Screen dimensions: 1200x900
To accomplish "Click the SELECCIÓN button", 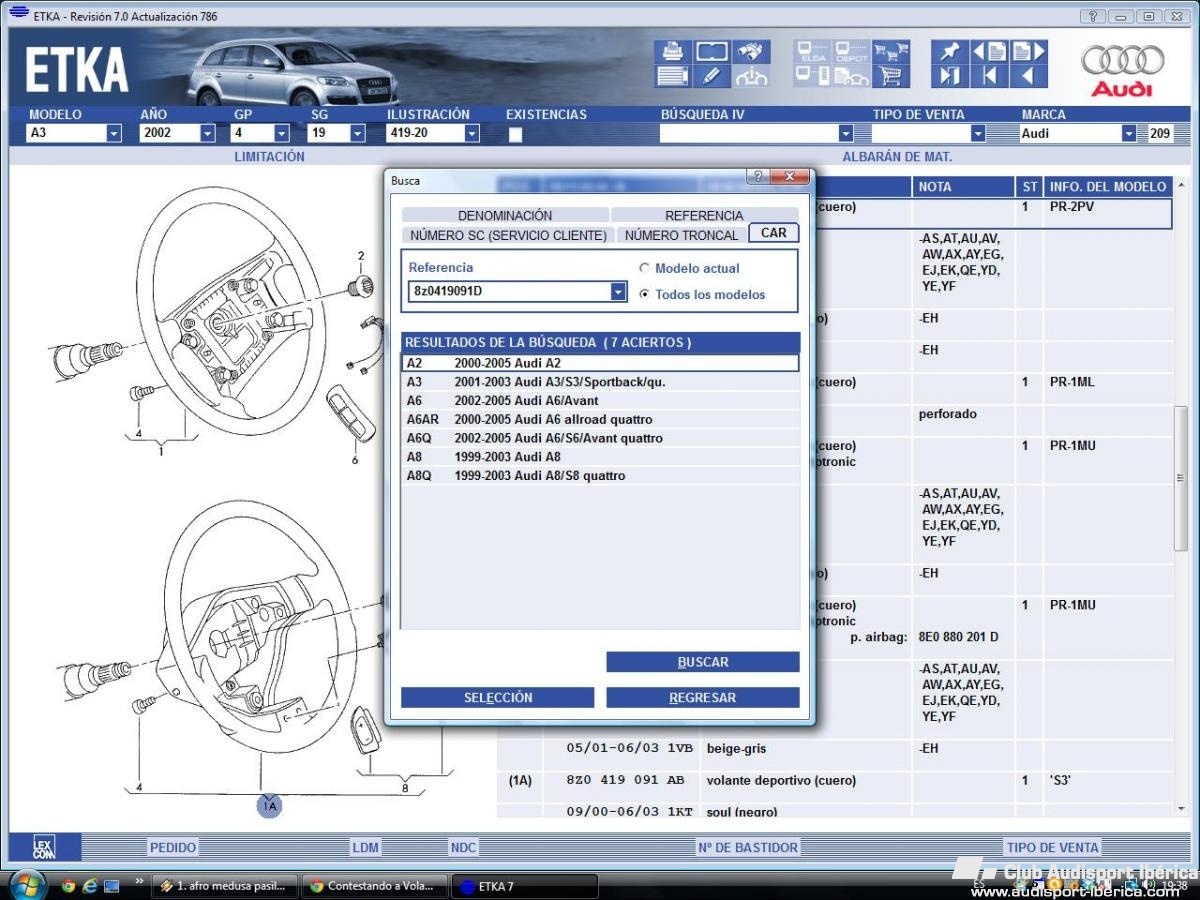I will (x=497, y=697).
